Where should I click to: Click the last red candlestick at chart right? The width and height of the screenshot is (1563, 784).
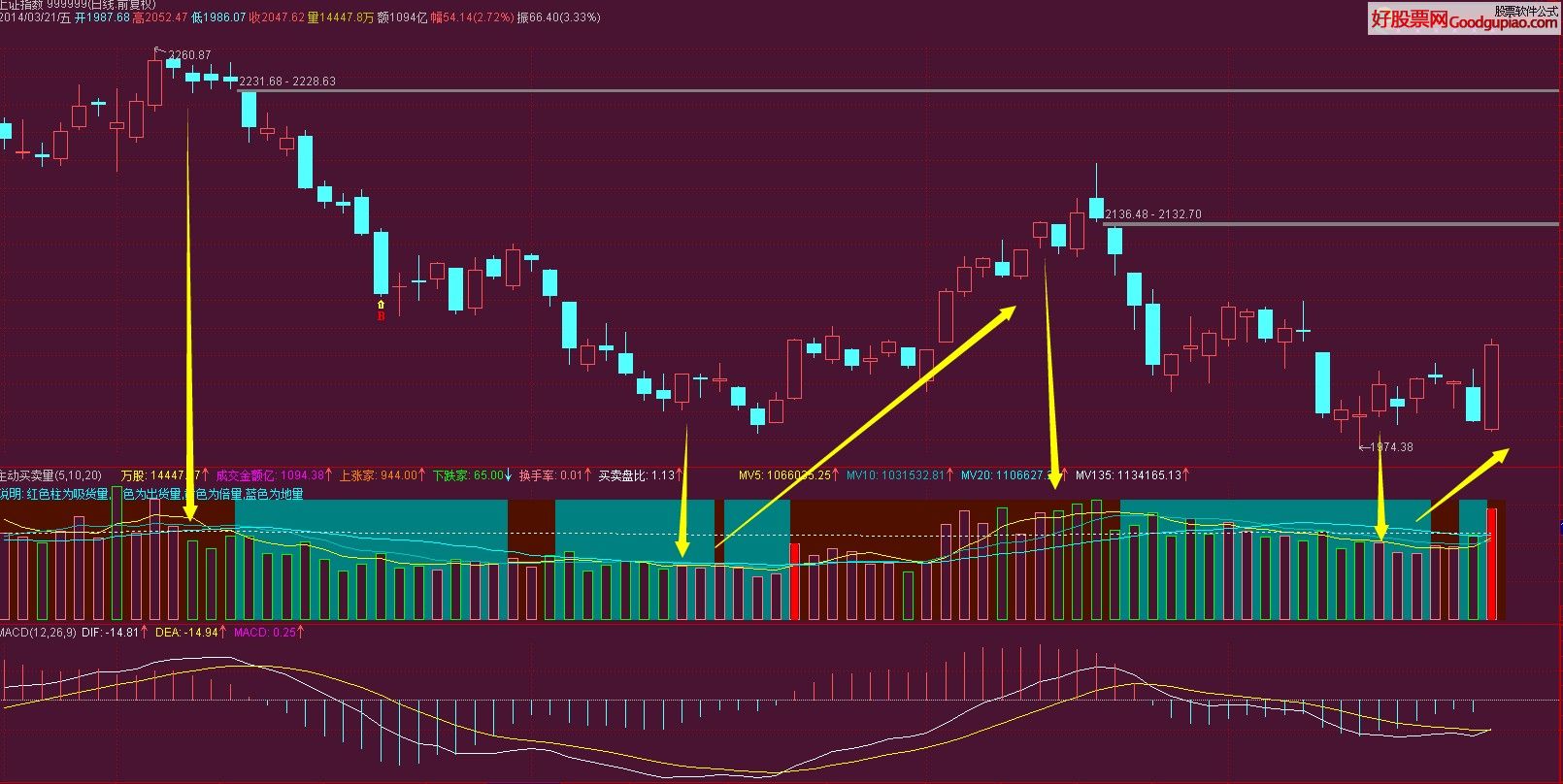[x=1492, y=386]
